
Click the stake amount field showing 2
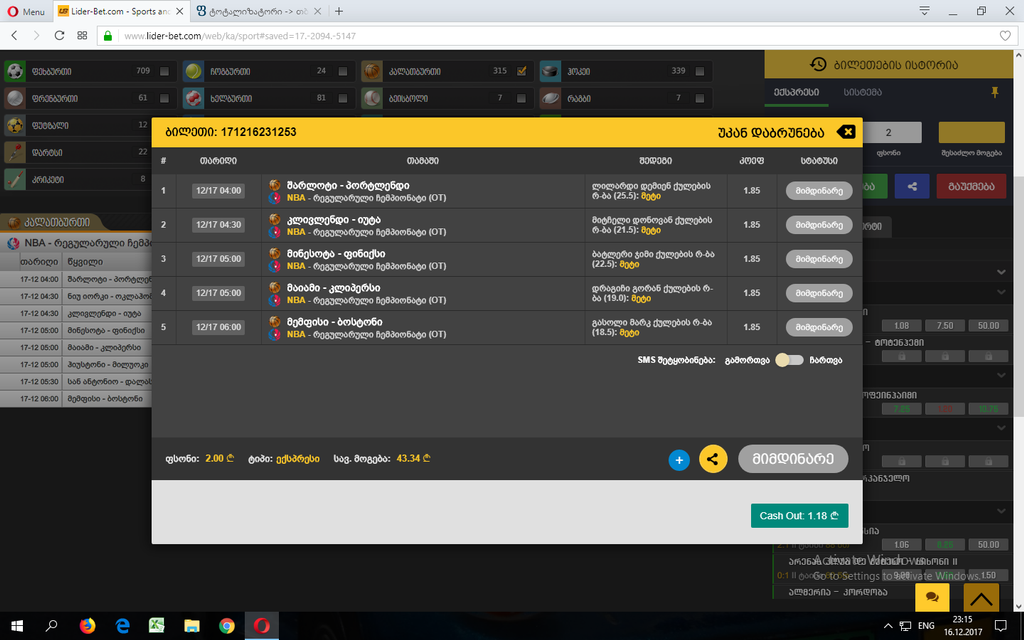tap(888, 133)
